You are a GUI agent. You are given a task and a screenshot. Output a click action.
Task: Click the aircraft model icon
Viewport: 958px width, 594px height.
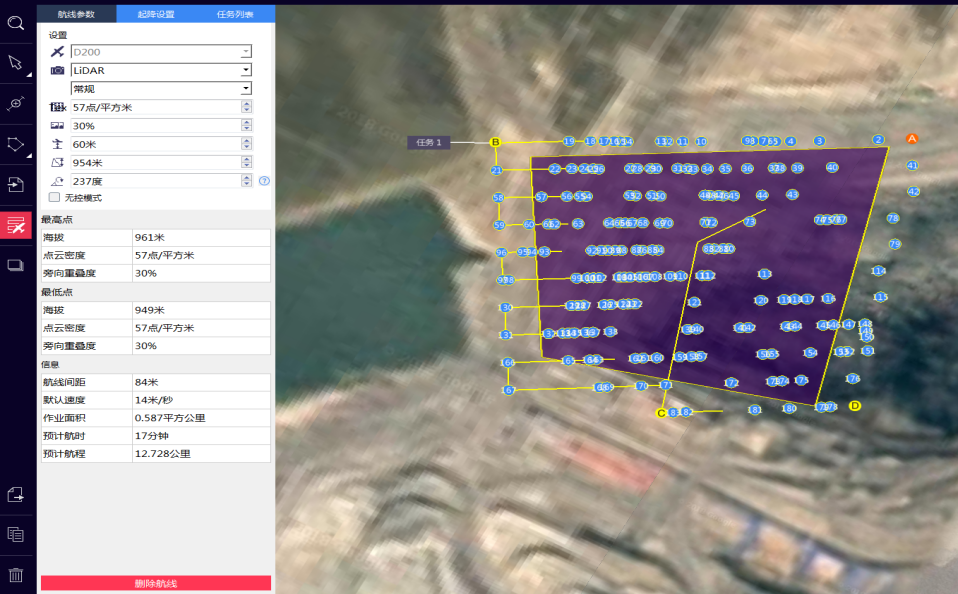57,52
